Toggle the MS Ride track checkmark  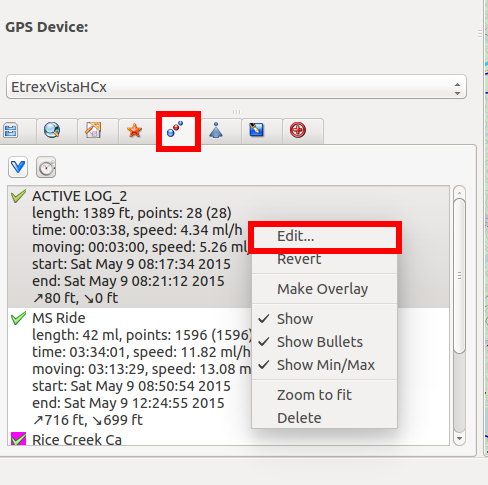(18, 318)
